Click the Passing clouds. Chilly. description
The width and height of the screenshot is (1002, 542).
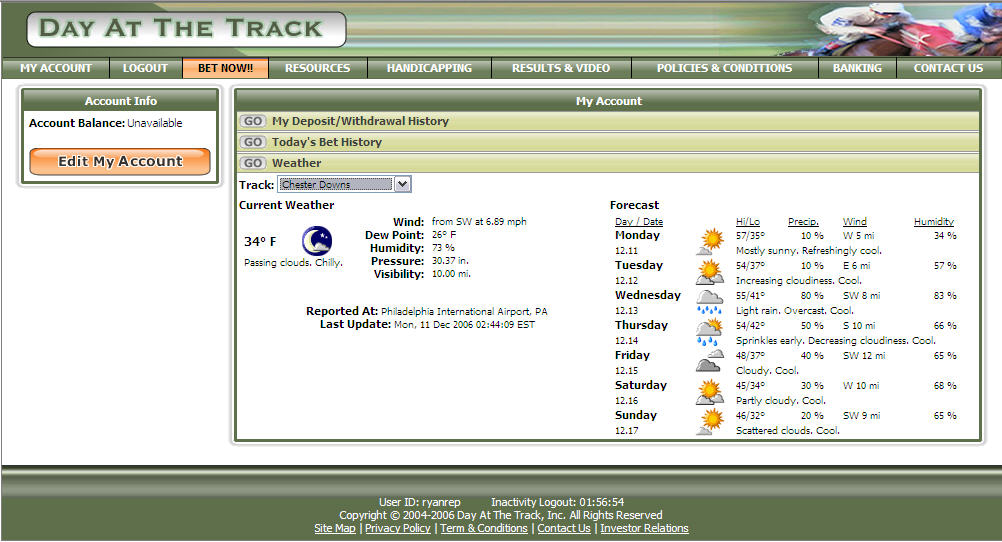point(293,263)
